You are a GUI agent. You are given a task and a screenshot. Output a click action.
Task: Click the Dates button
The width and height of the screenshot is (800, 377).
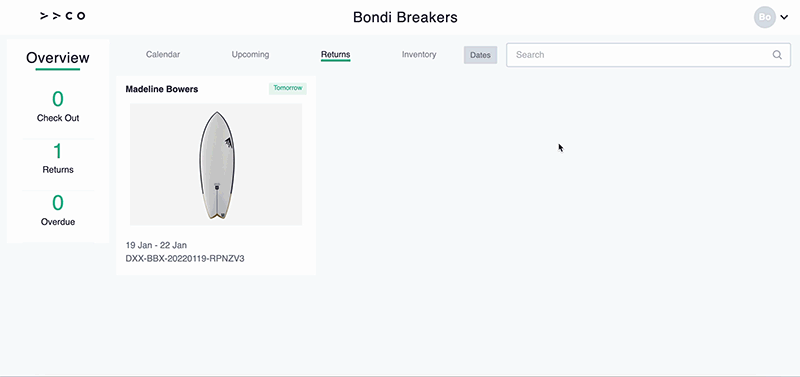pos(480,55)
